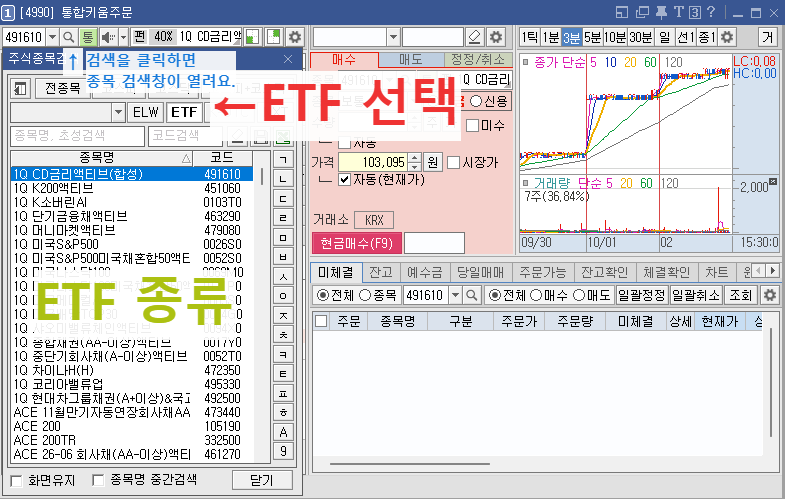Click the 거 button above chart
This screenshot has width=785, height=499.
pyautogui.click(x=767, y=37)
